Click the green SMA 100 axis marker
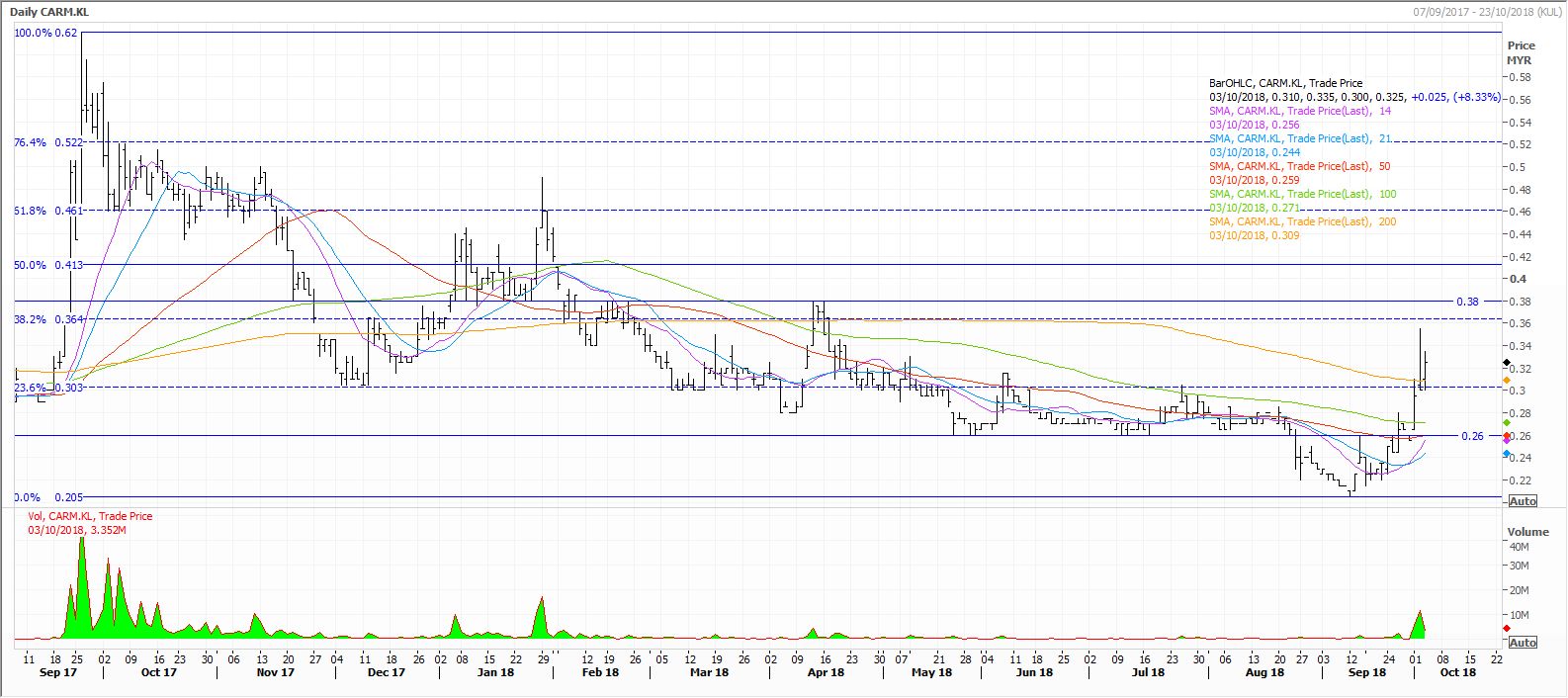 point(1506,423)
